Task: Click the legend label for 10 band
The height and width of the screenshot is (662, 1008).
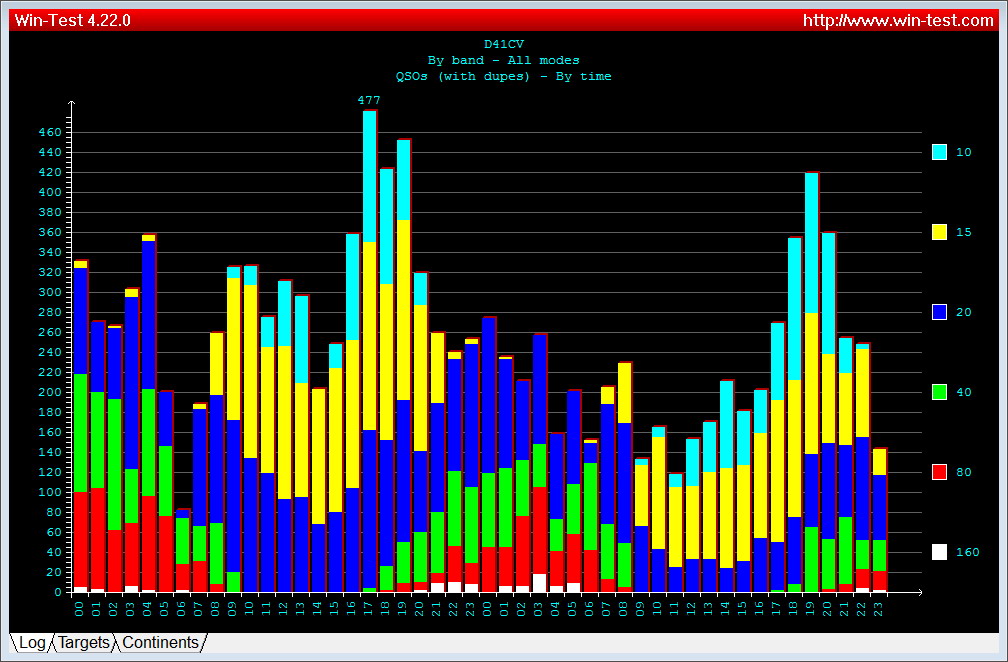Action: (963, 152)
